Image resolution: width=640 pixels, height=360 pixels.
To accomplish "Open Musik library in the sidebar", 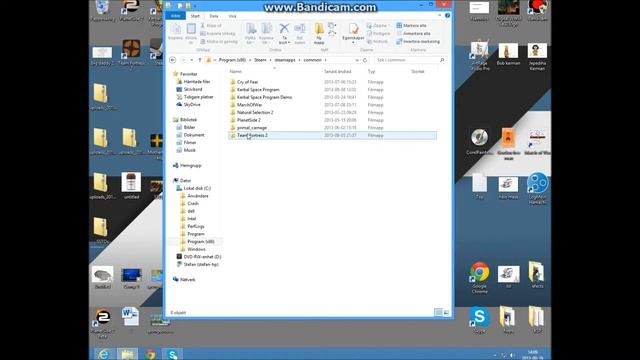I will click(189, 150).
